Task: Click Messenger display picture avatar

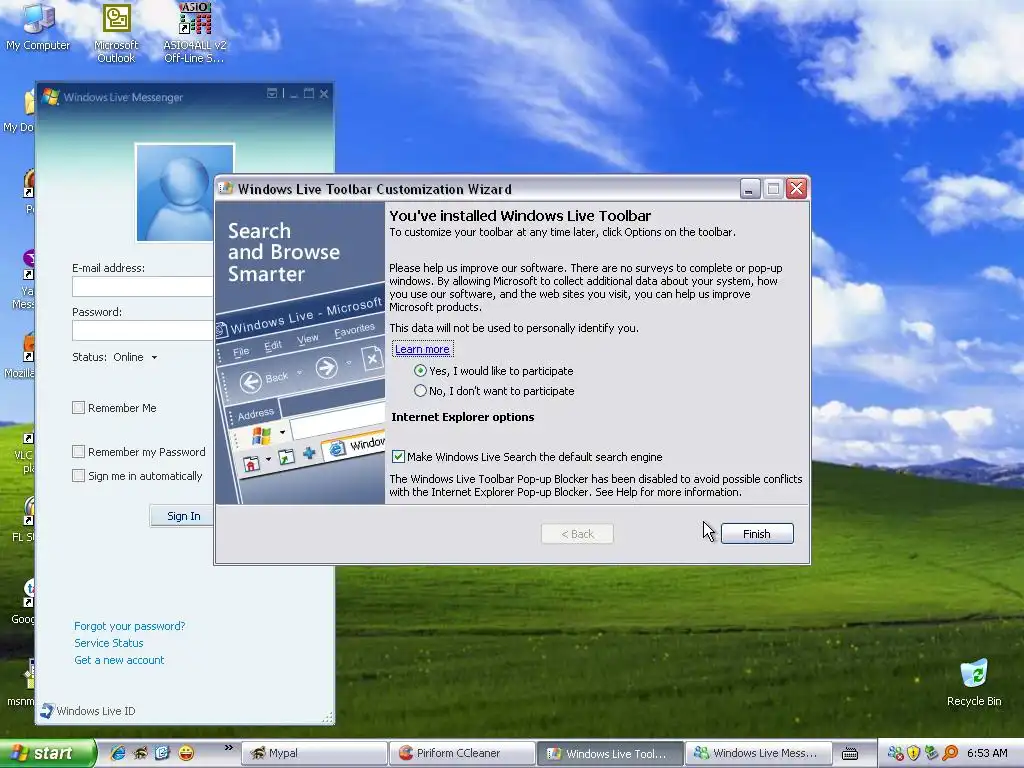Action: click(x=185, y=192)
